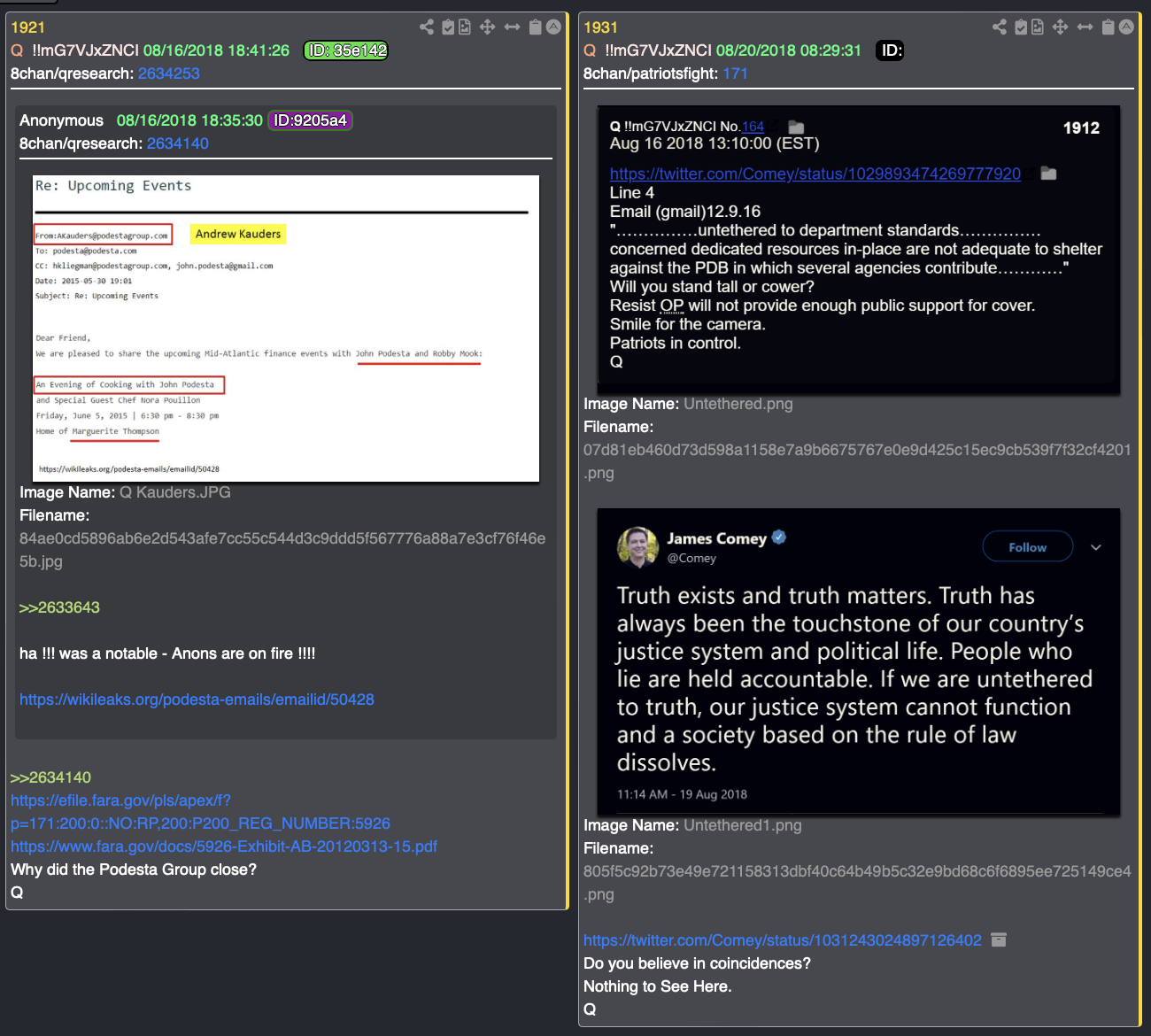Screen dimensions: 1151x1036
Task: Click clipboard-check icon on post 1921
Action: [x=448, y=27]
